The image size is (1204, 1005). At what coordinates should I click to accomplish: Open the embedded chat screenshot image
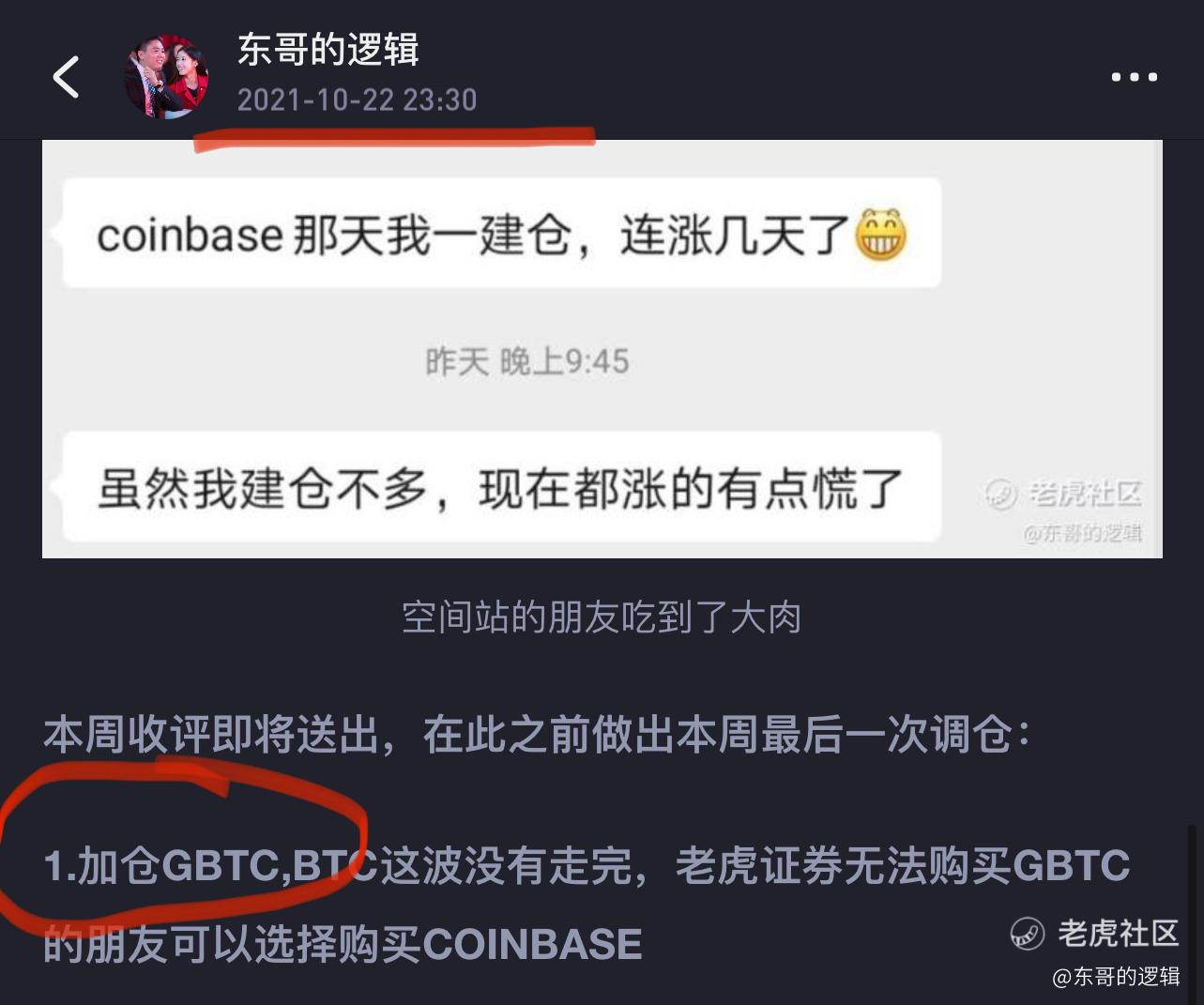point(602,349)
